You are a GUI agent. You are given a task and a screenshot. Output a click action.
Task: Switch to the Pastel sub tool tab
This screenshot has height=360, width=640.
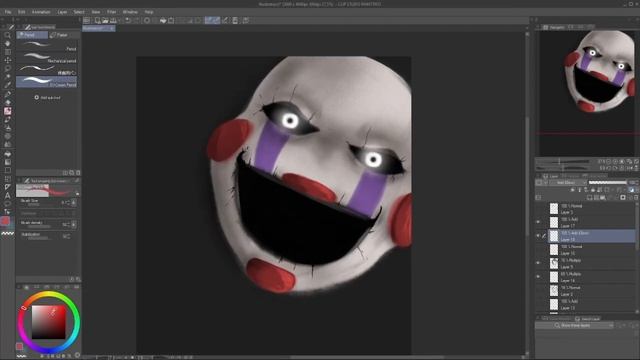64,35
